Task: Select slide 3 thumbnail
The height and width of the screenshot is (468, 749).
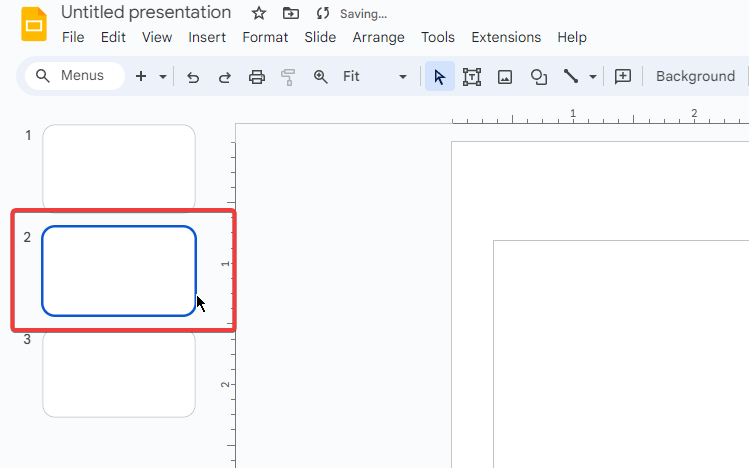Action: [118, 374]
